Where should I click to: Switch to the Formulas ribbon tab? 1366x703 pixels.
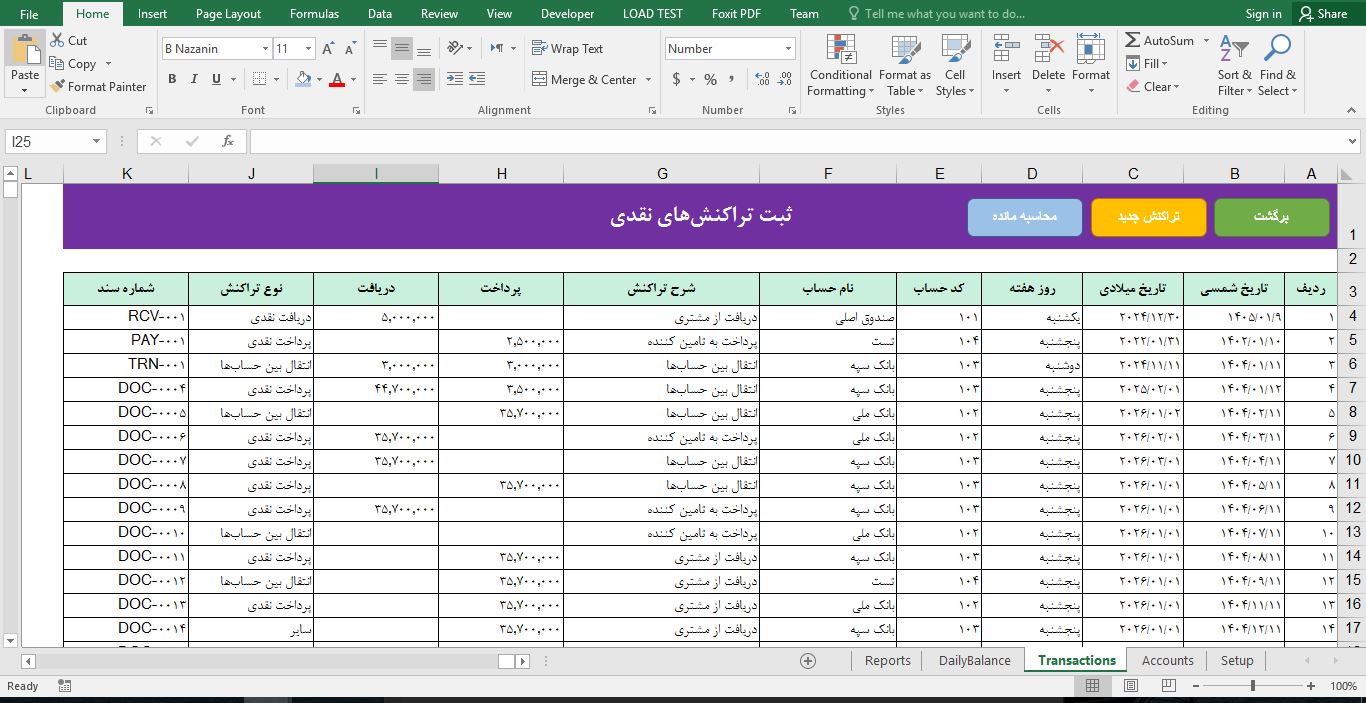[314, 13]
